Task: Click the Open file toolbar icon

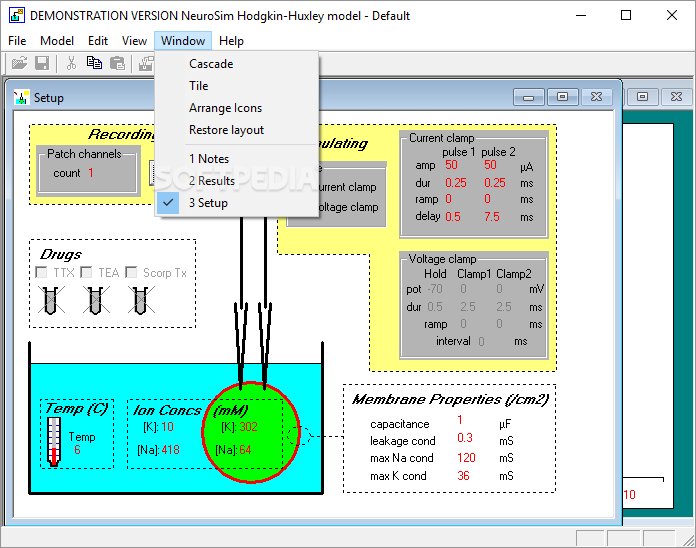Action: pos(19,63)
